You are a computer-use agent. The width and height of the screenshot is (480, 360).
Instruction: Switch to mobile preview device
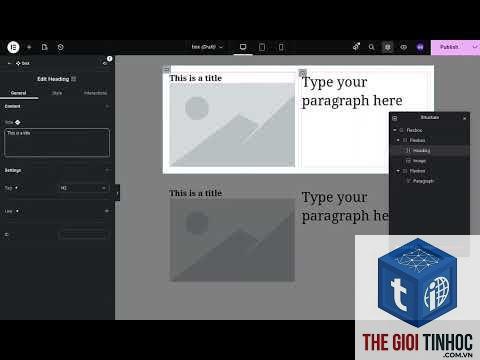point(281,47)
